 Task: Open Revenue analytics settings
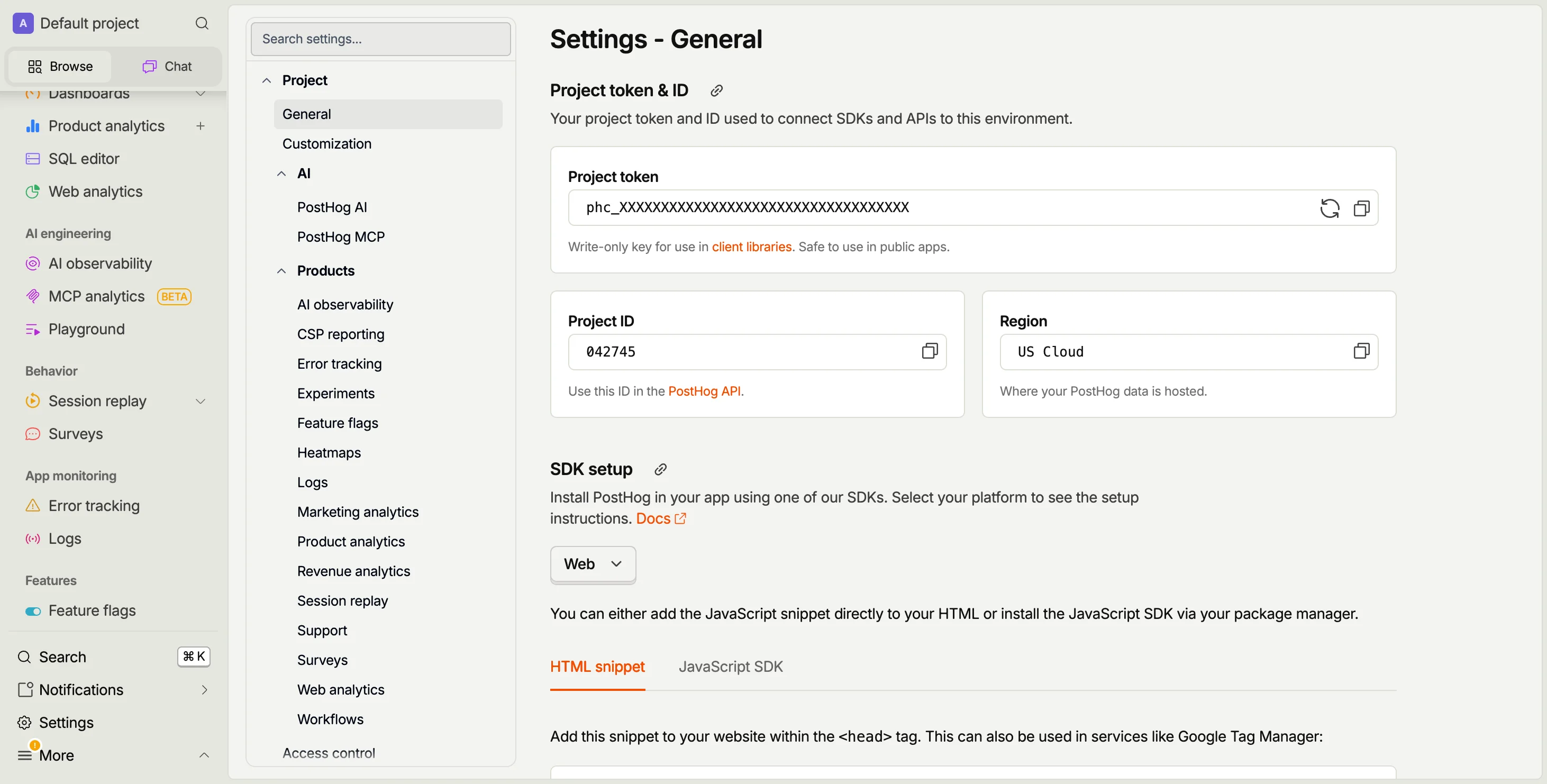[x=354, y=571]
